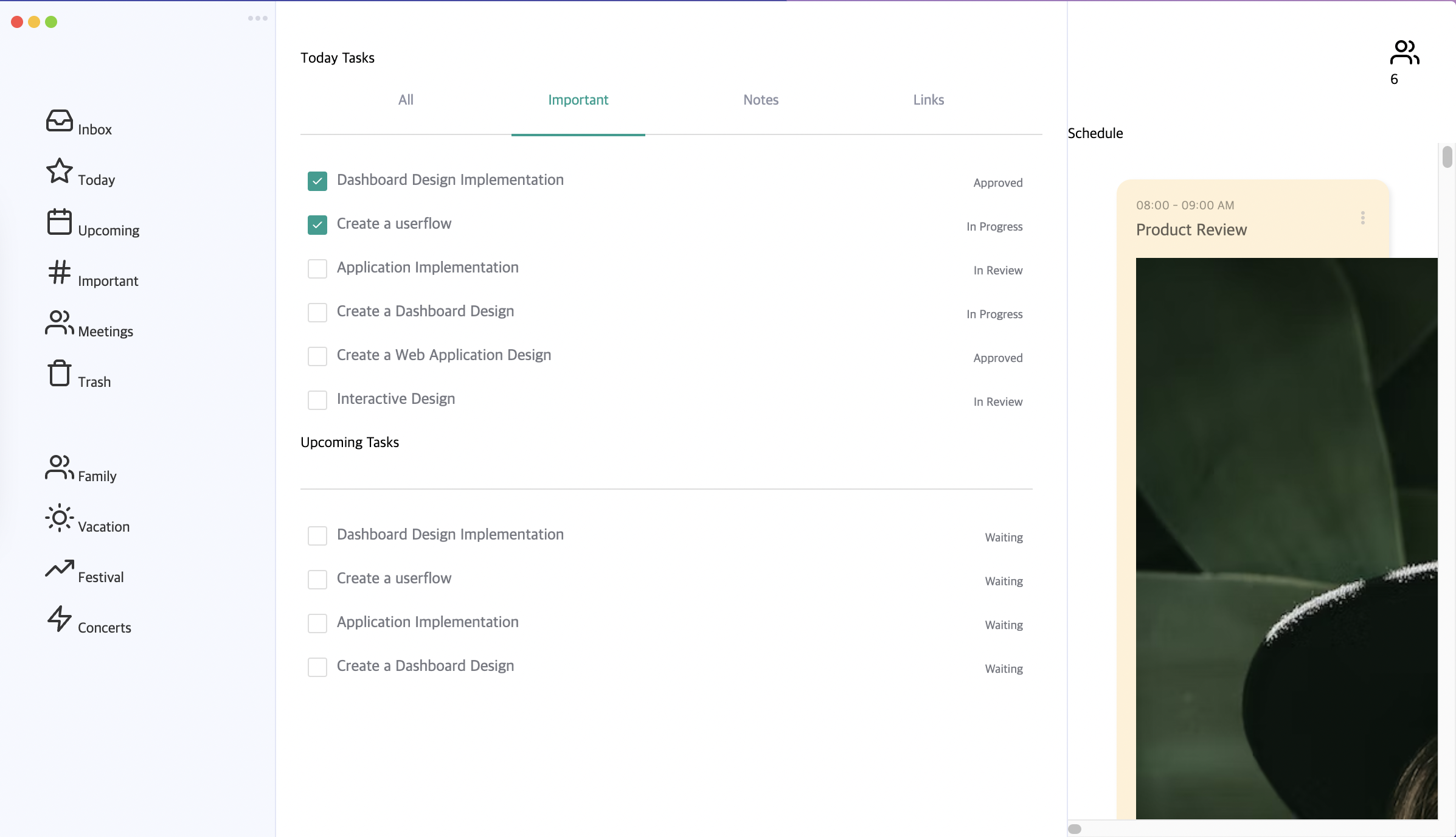The height and width of the screenshot is (837, 1456).
Task: Switch to the Links tab
Action: tap(928, 100)
